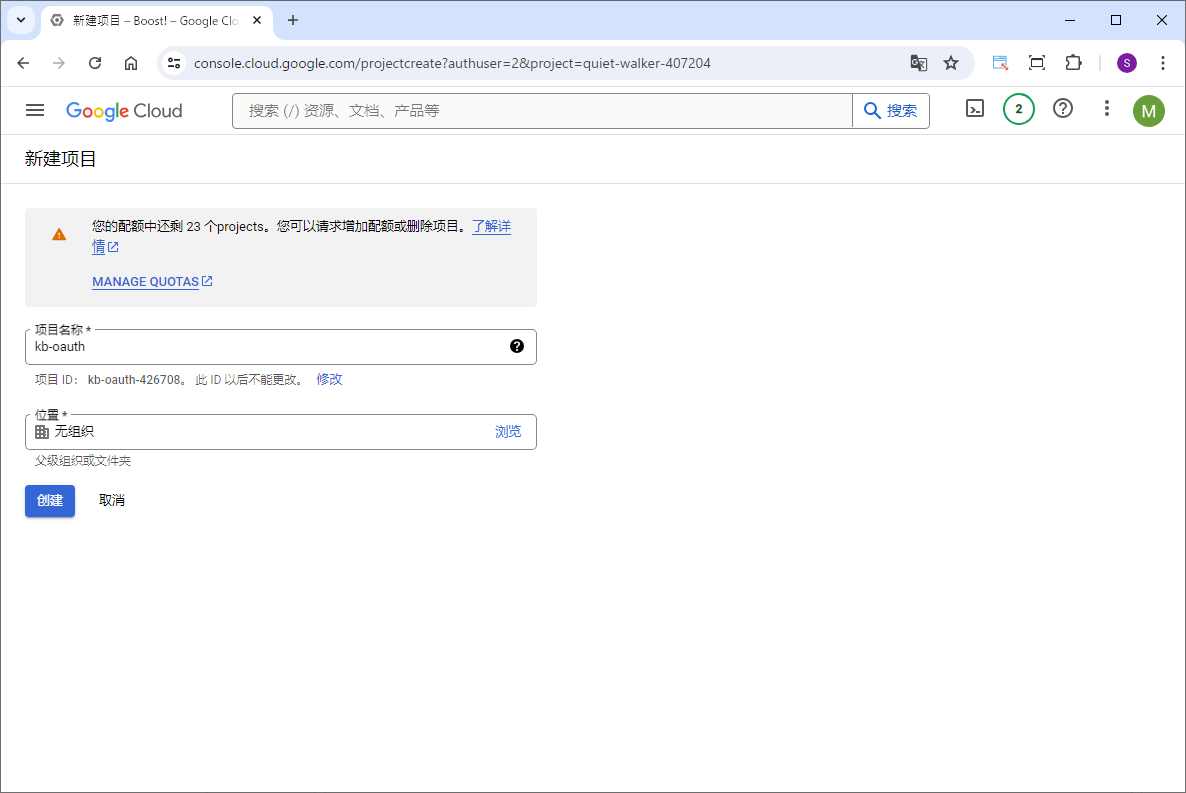Click the Google Translate icon in address bar
The height and width of the screenshot is (793, 1186).
[918, 63]
